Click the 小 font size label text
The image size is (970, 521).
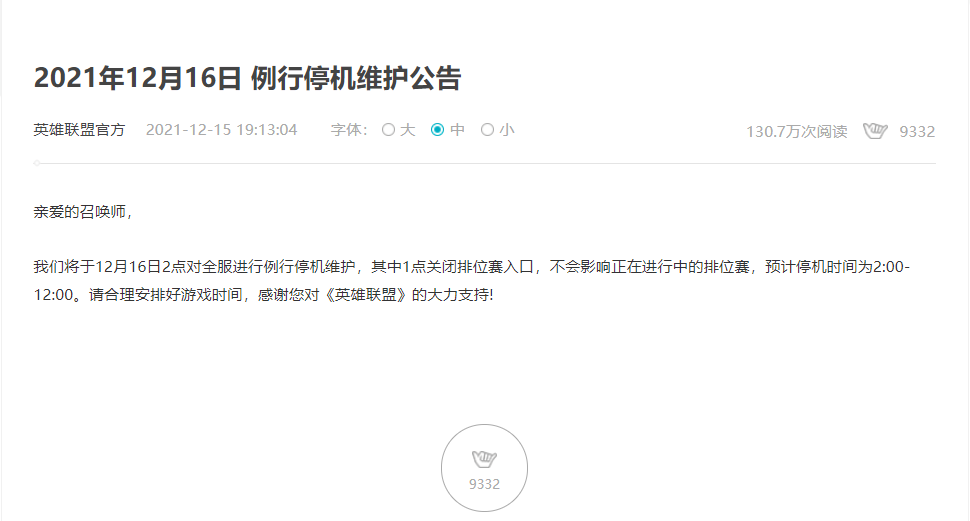507,129
